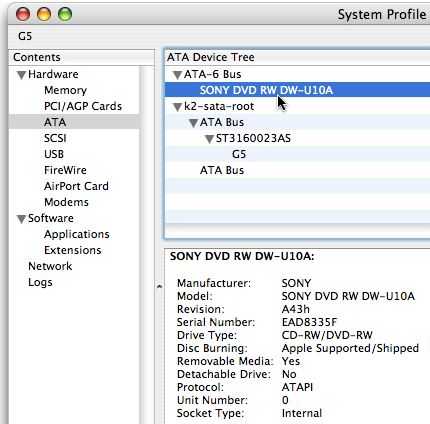Image resolution: width=430 pixels, height=424 pixels.
Task: Close the System Profiler window
Action: (x=23, y=14)
